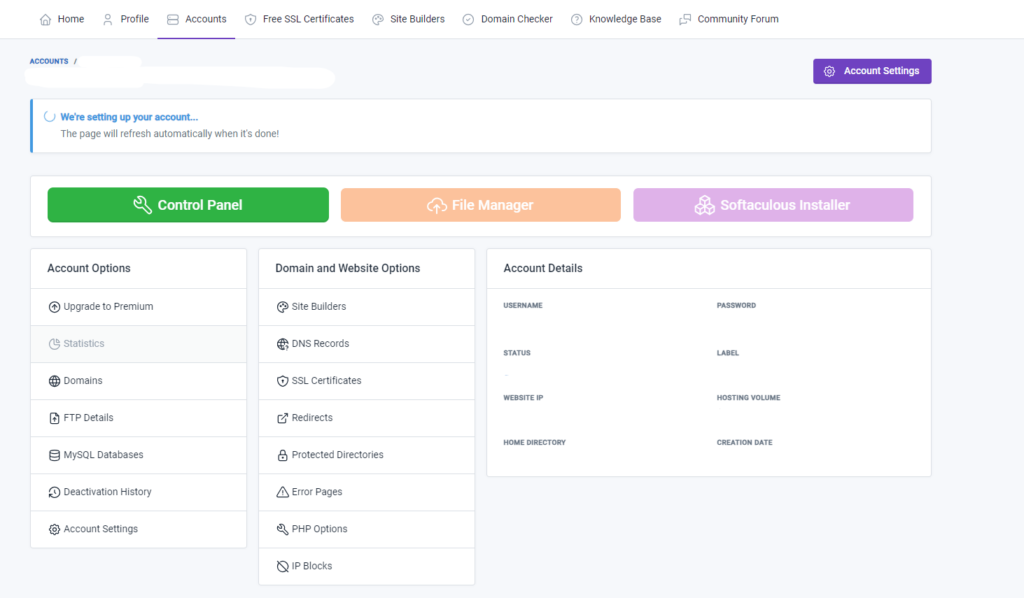Click the DNS Records globe icon
The image size is (1024, 598).
(x=282, y=344)
